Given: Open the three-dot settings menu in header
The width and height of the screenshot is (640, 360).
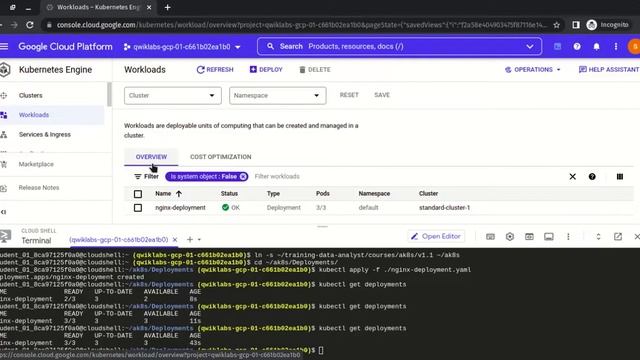Looking at the screenshot, I should [x=616, y=47].
